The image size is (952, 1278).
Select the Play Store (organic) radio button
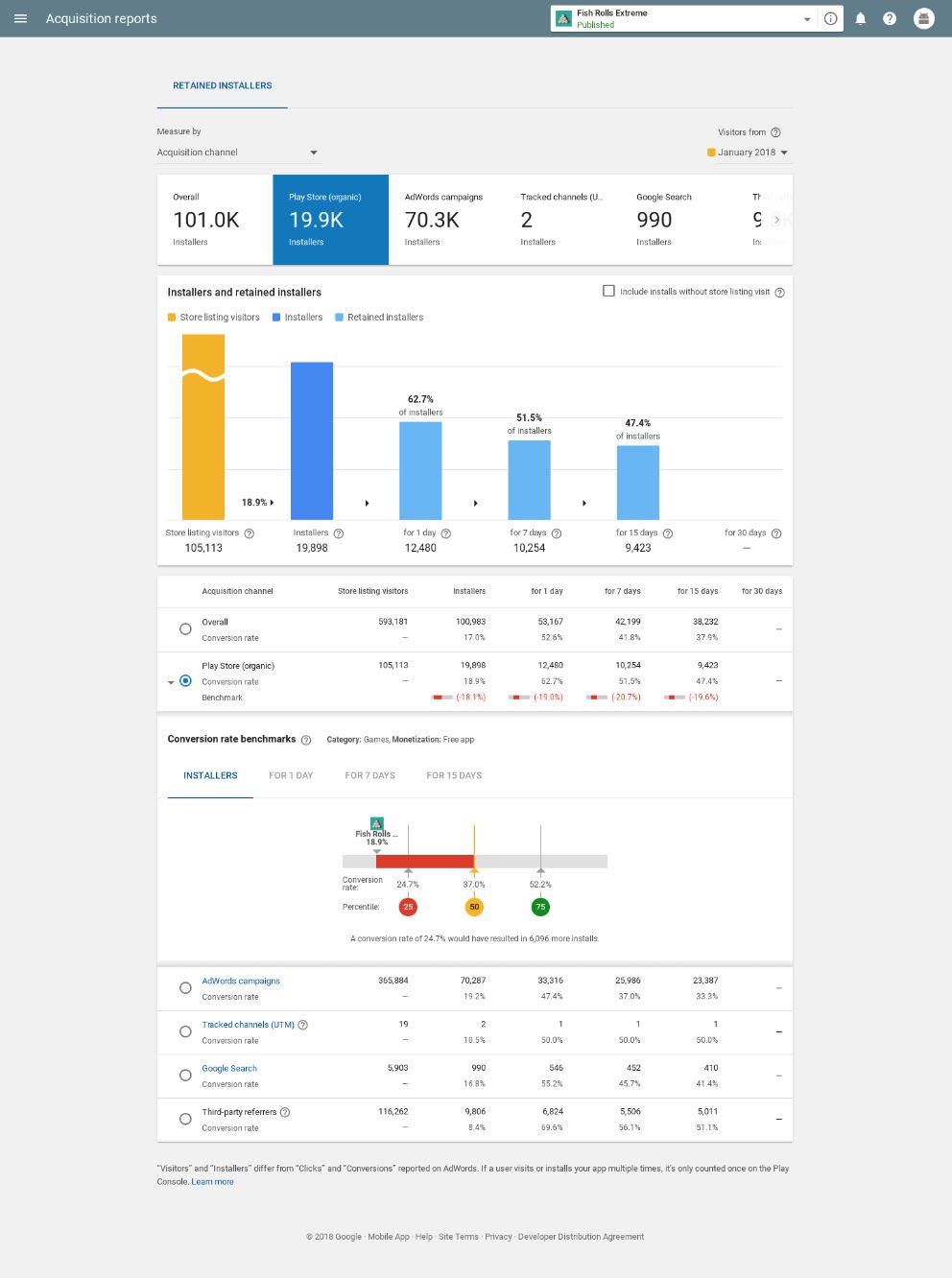point(185,681)
